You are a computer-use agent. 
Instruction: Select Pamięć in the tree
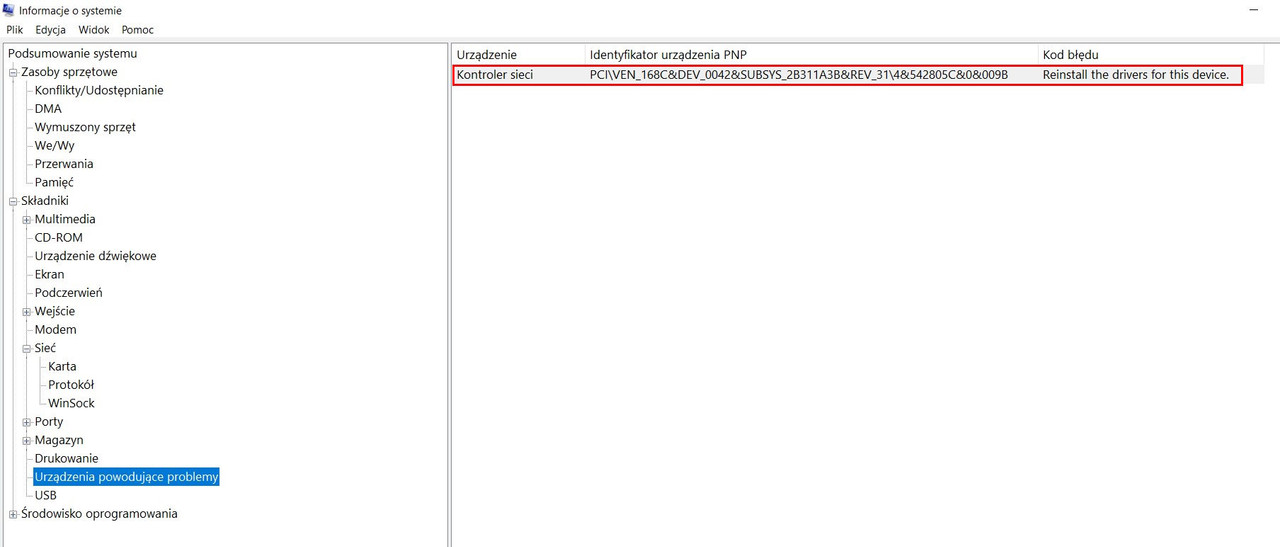(x=54, y=182)
